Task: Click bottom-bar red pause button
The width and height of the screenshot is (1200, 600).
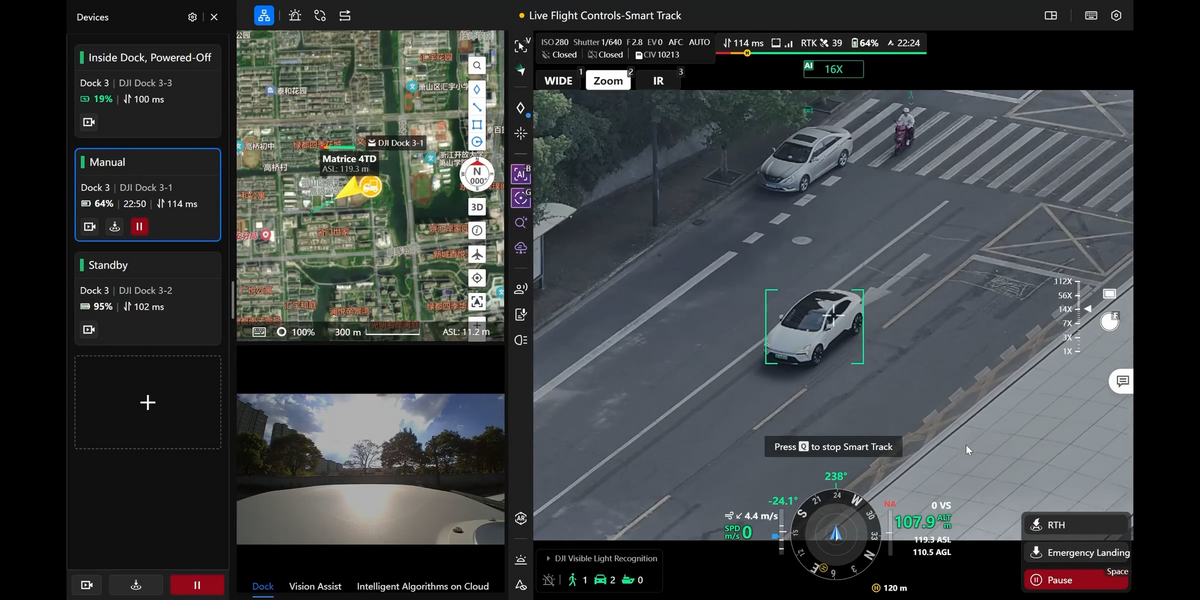Action: [197, 585]
